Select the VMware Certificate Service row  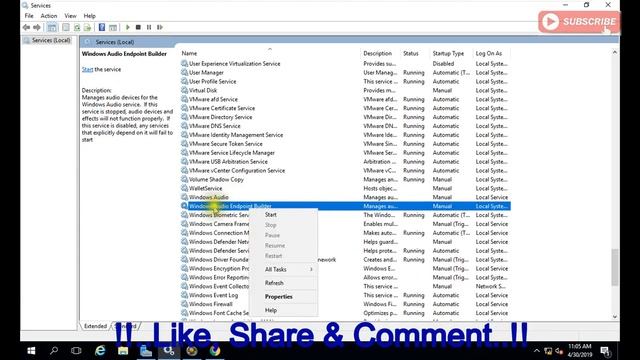345,108
